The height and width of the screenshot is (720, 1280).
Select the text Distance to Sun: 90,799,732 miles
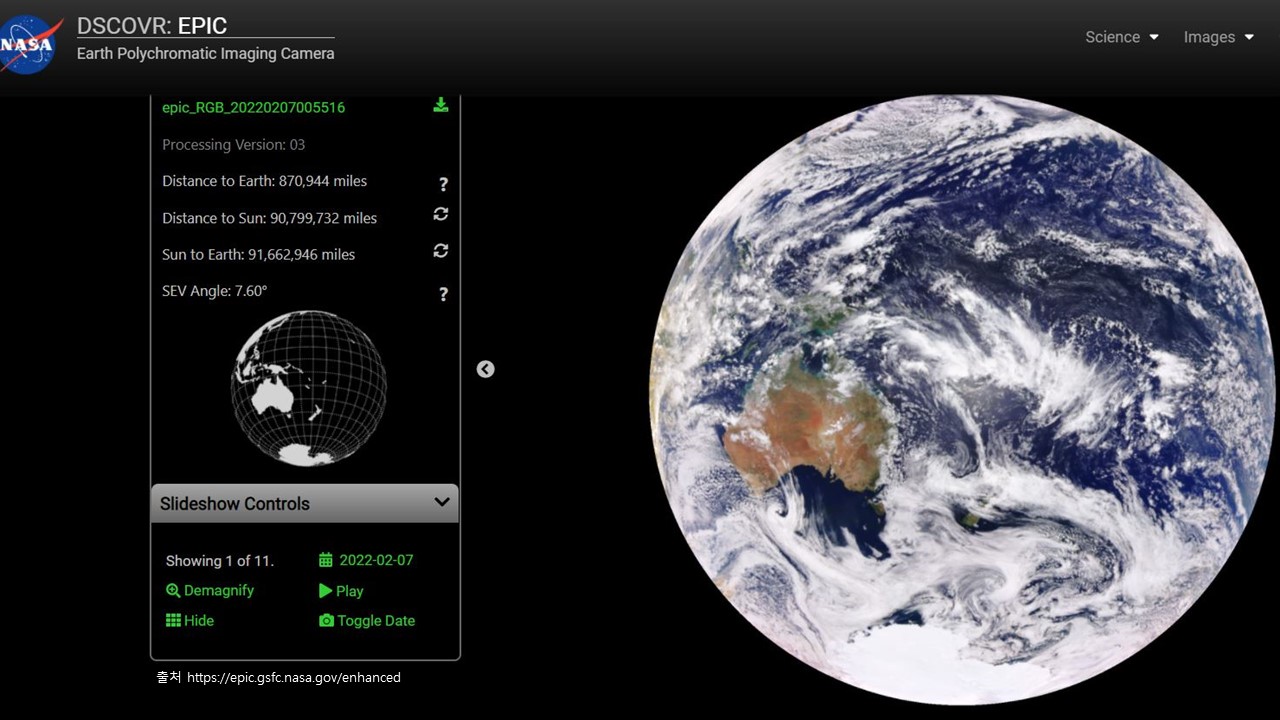269,217
